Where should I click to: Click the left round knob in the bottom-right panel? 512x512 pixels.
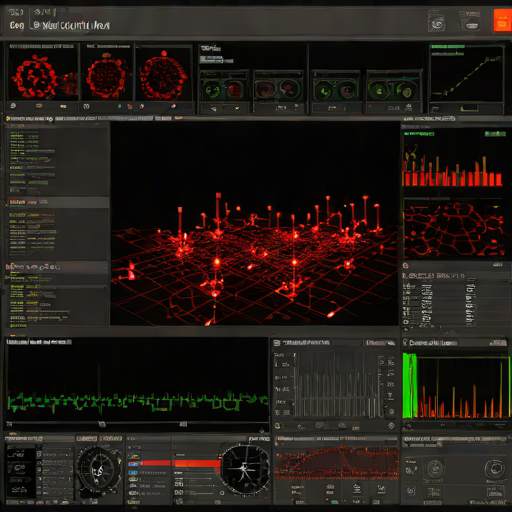[435, 469]
